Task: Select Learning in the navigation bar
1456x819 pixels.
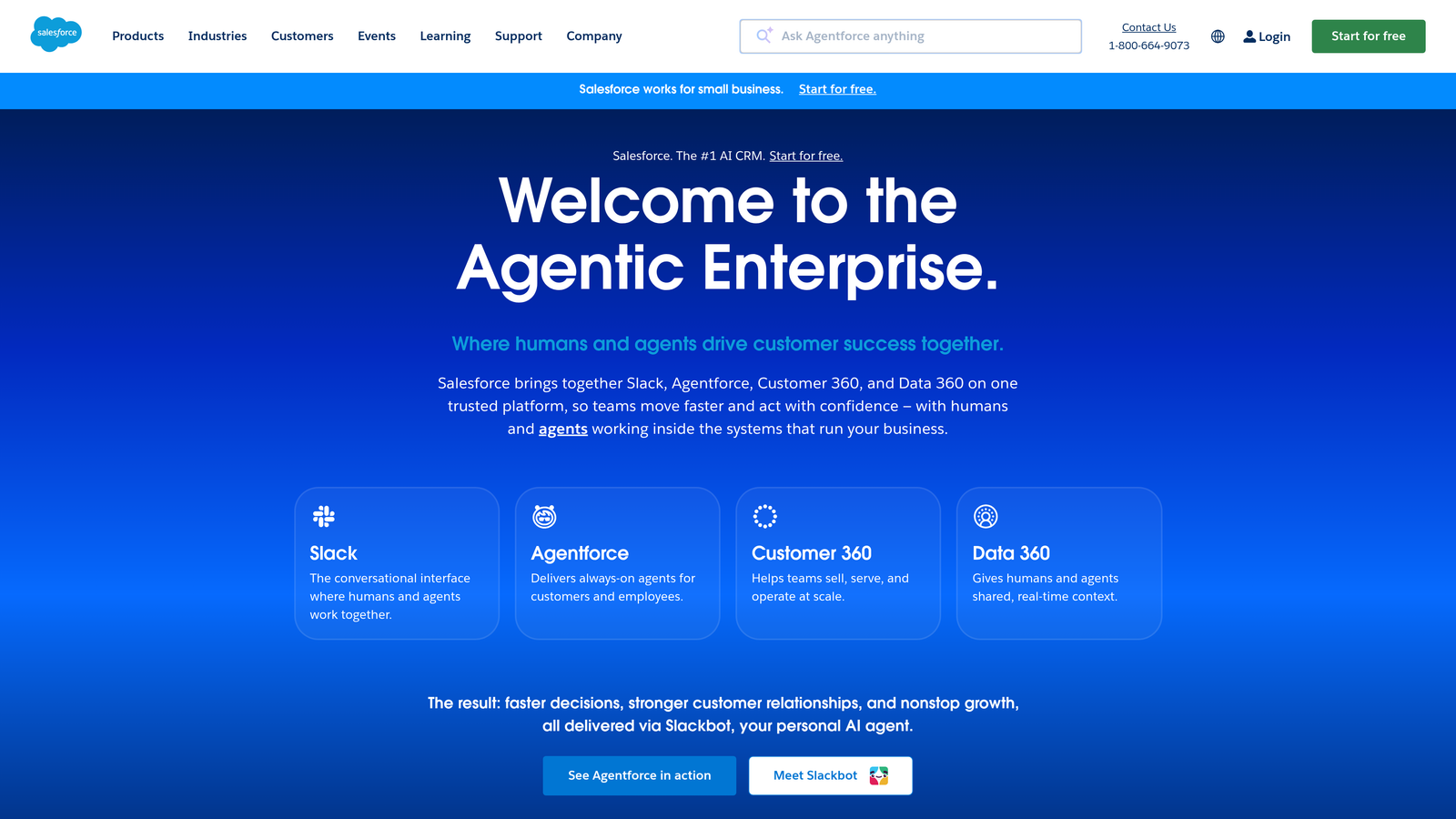Action: tap(445, 36)
